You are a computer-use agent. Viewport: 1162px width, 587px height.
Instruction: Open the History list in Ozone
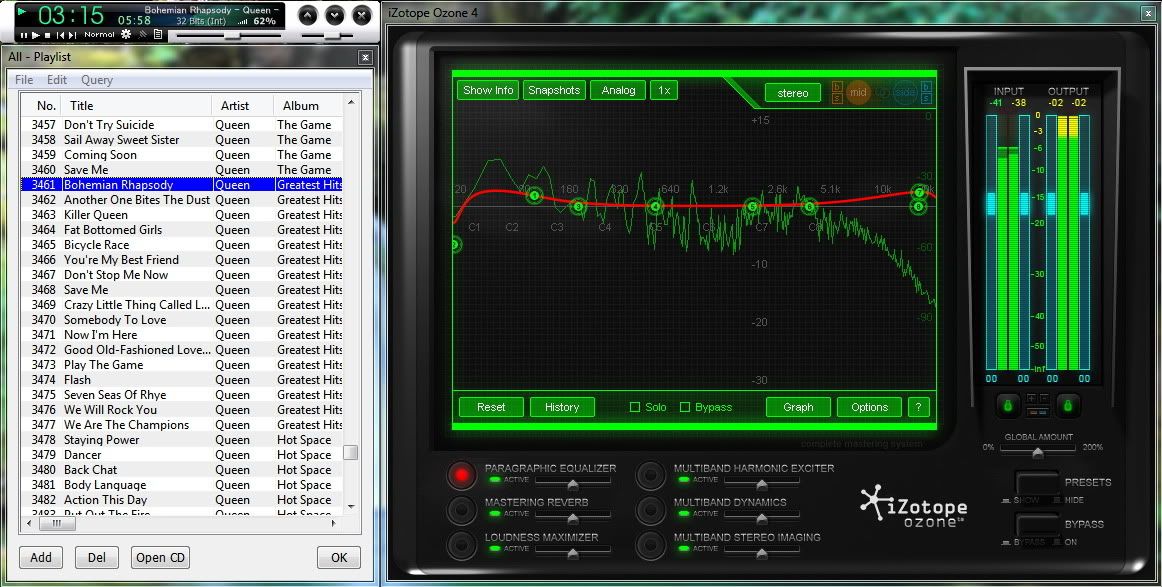click(562, 407)
